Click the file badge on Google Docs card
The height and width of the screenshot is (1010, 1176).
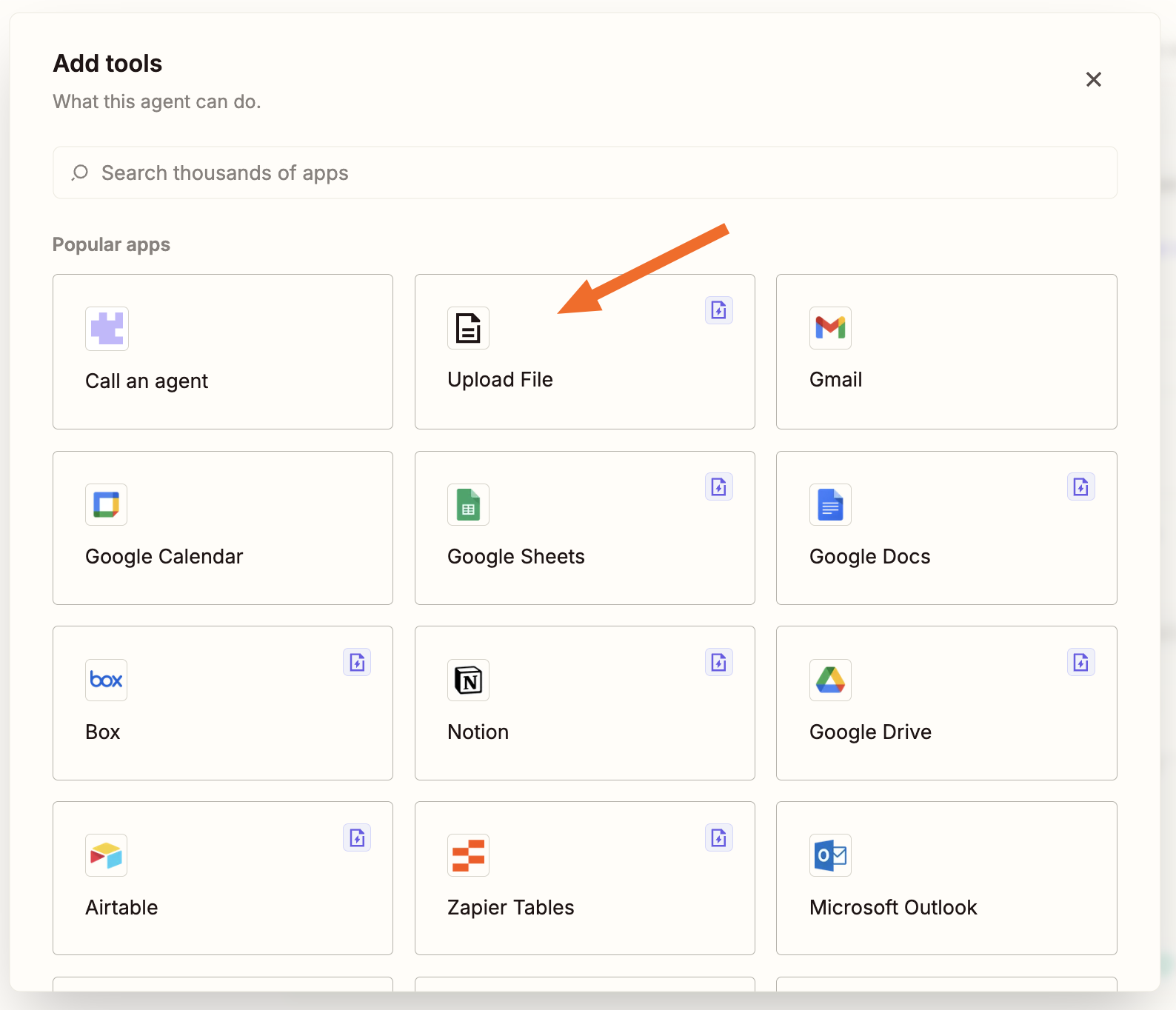point(1081,486)
